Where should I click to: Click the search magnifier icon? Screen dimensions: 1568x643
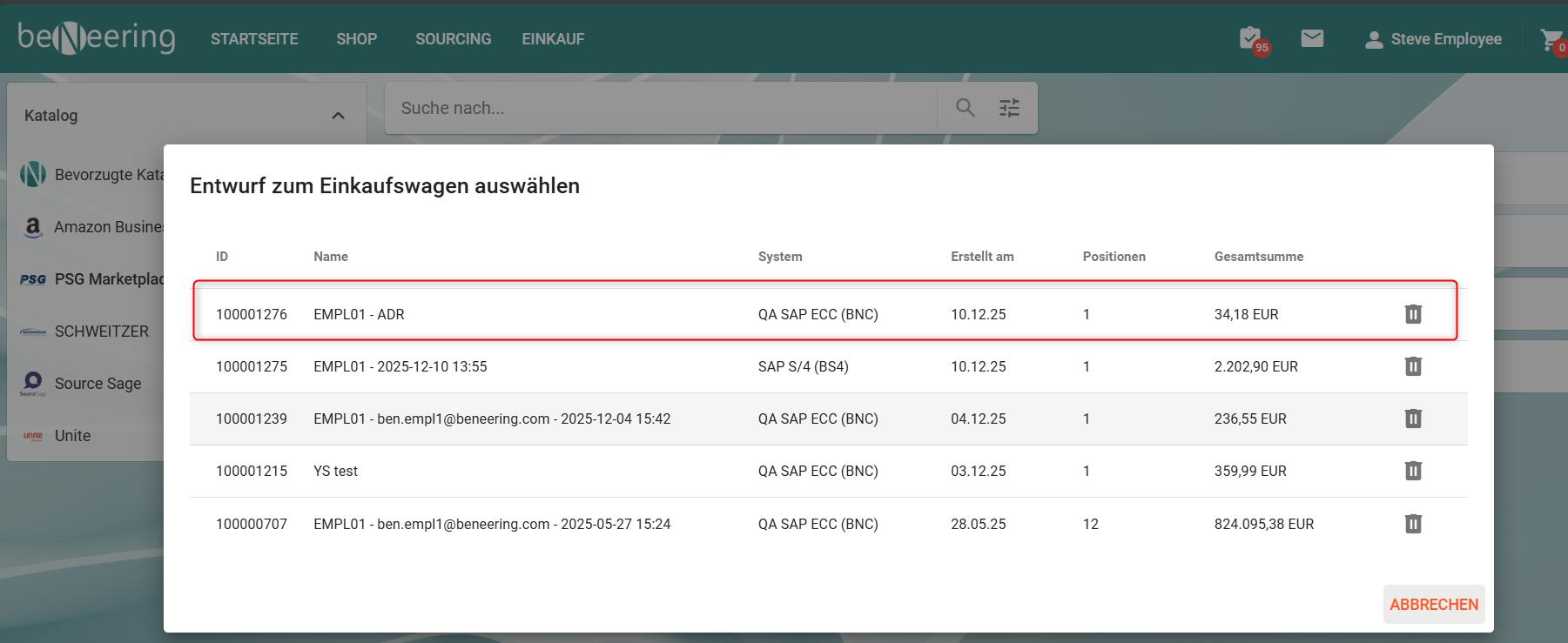965,108
